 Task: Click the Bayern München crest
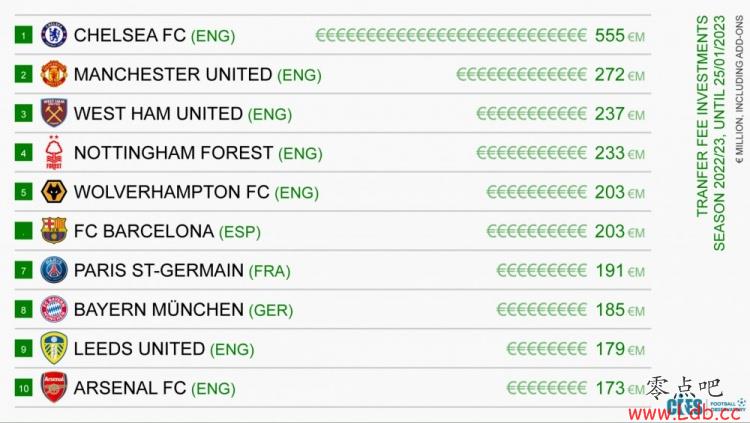[54, 309]
